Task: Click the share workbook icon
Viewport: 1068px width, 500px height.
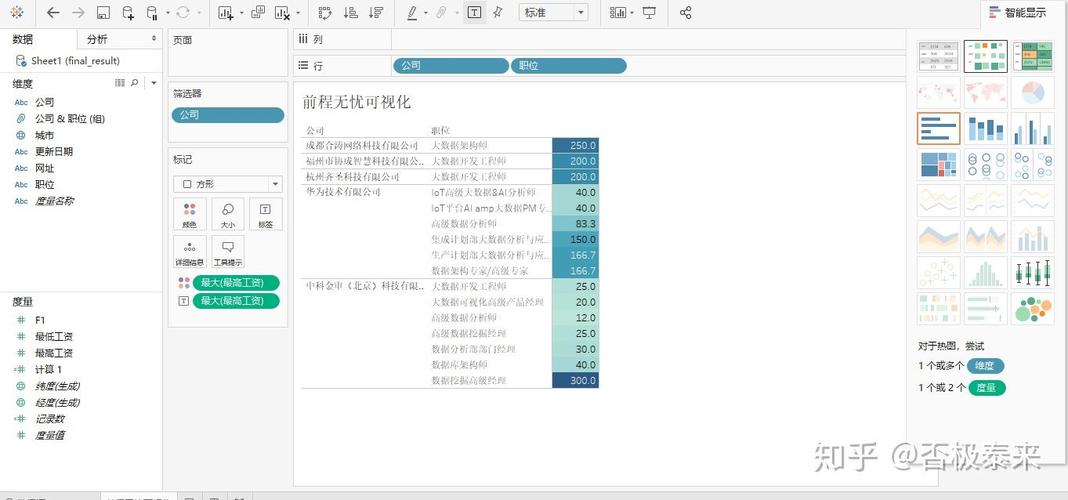Action: pyautogui.click(x=686, y=12)
